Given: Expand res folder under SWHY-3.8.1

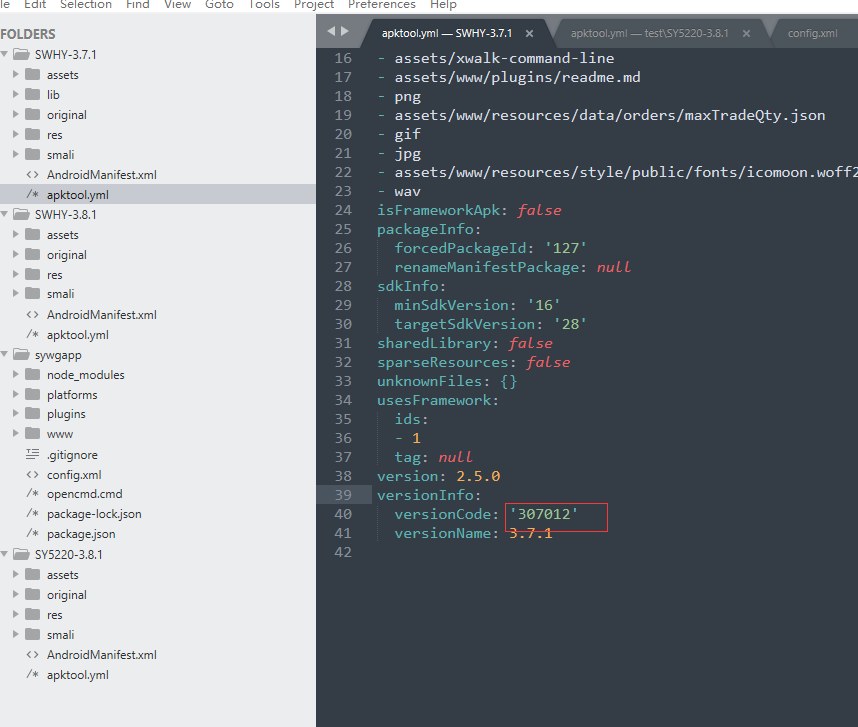Looking at the screenshot, I should tap(16, 274).
